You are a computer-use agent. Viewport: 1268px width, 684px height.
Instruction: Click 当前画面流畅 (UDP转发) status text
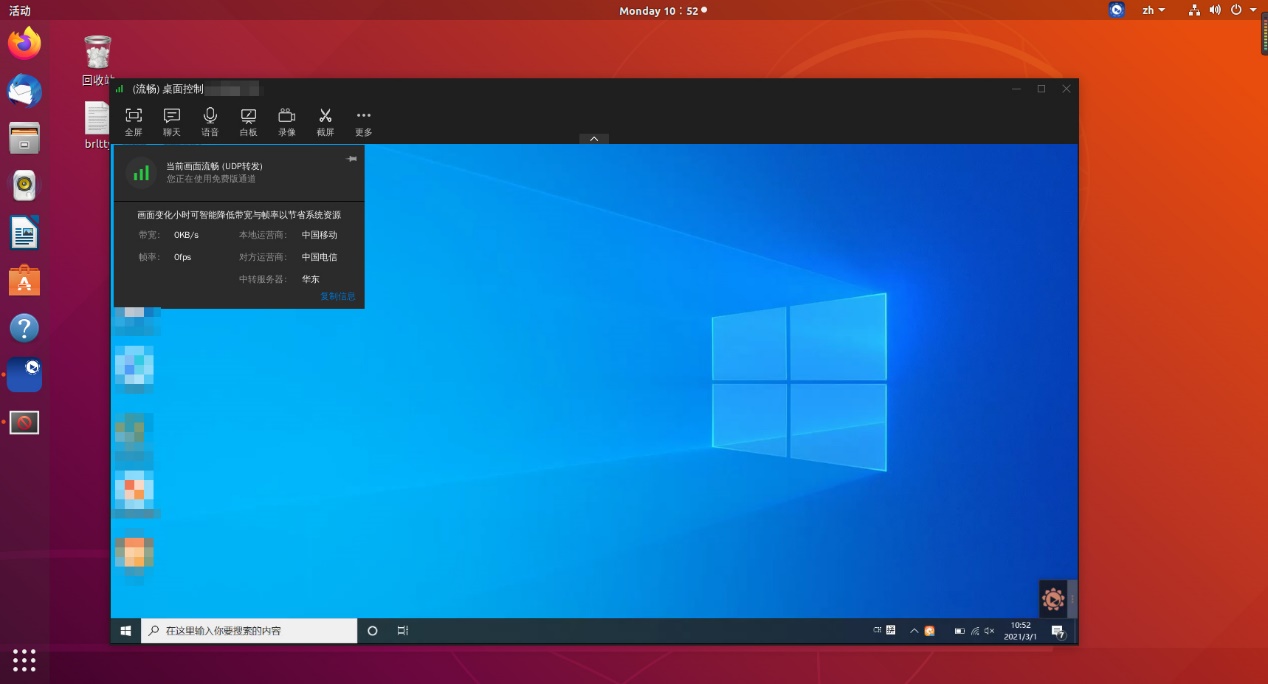214,166
